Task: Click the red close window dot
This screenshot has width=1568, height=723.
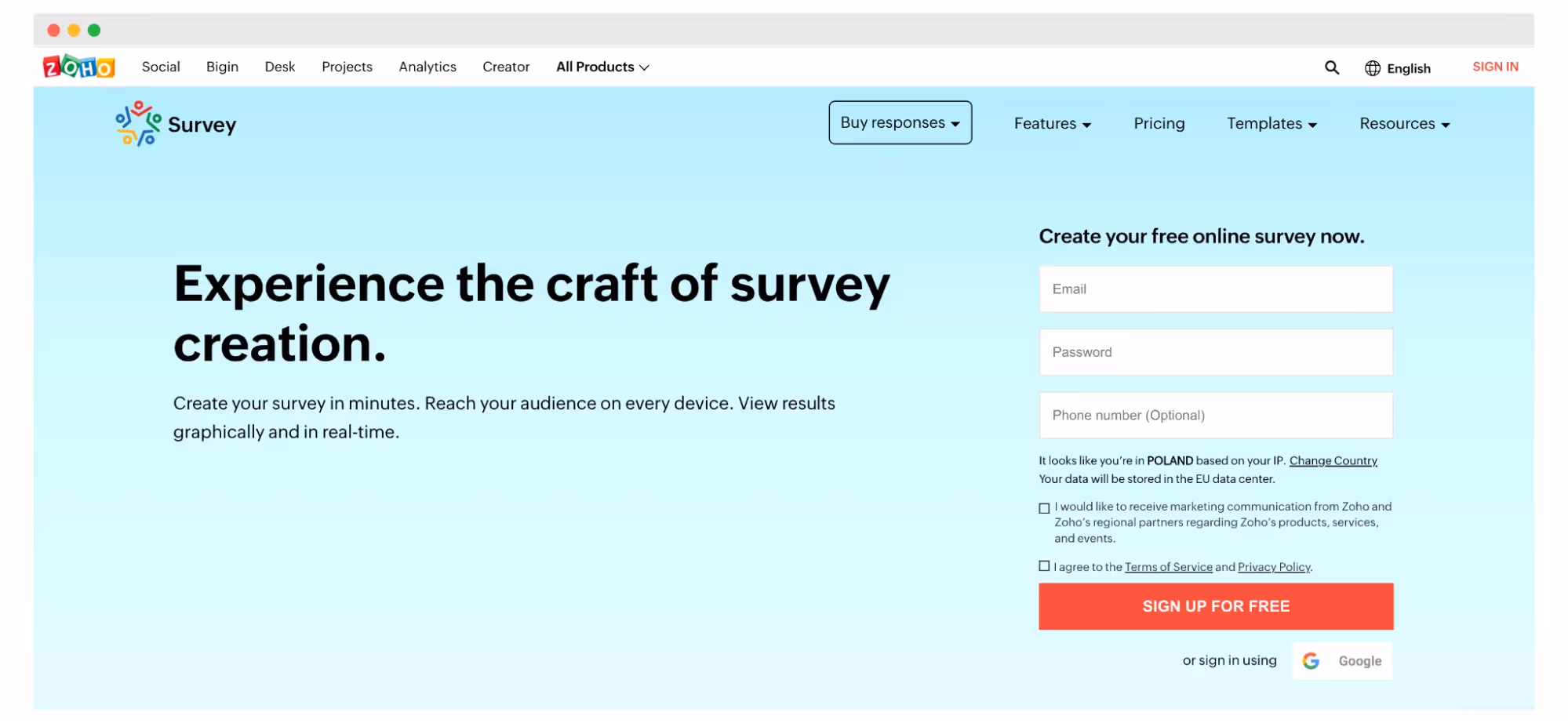Action: pyautogui.click(x=53, y=31)
